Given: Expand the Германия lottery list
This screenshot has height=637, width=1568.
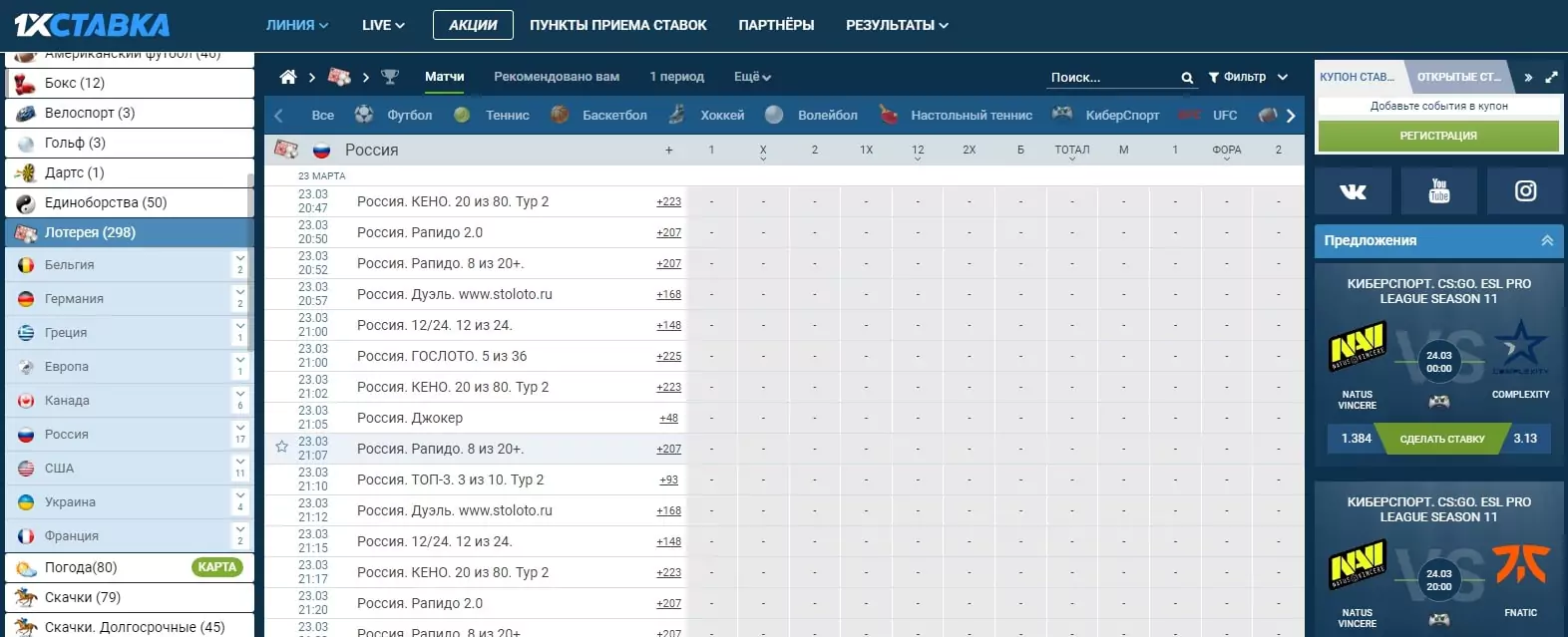Looking at the screenshot, I should click(x=239, y=298).
